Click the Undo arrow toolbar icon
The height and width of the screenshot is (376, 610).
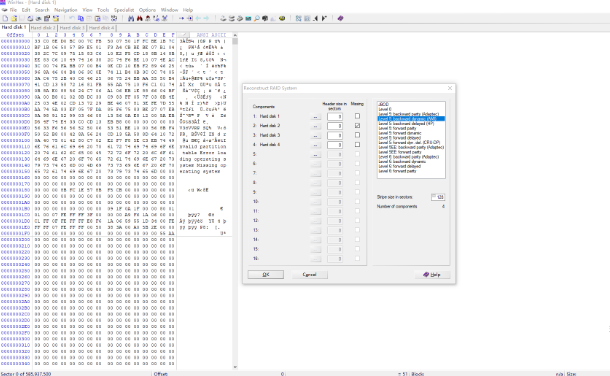click(x=72, y=18)
